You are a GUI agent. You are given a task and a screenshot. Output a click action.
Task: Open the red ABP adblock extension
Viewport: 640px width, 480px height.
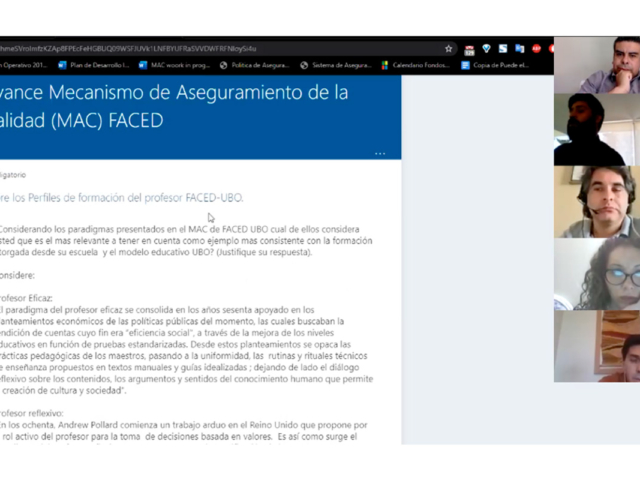coord(536,49)
